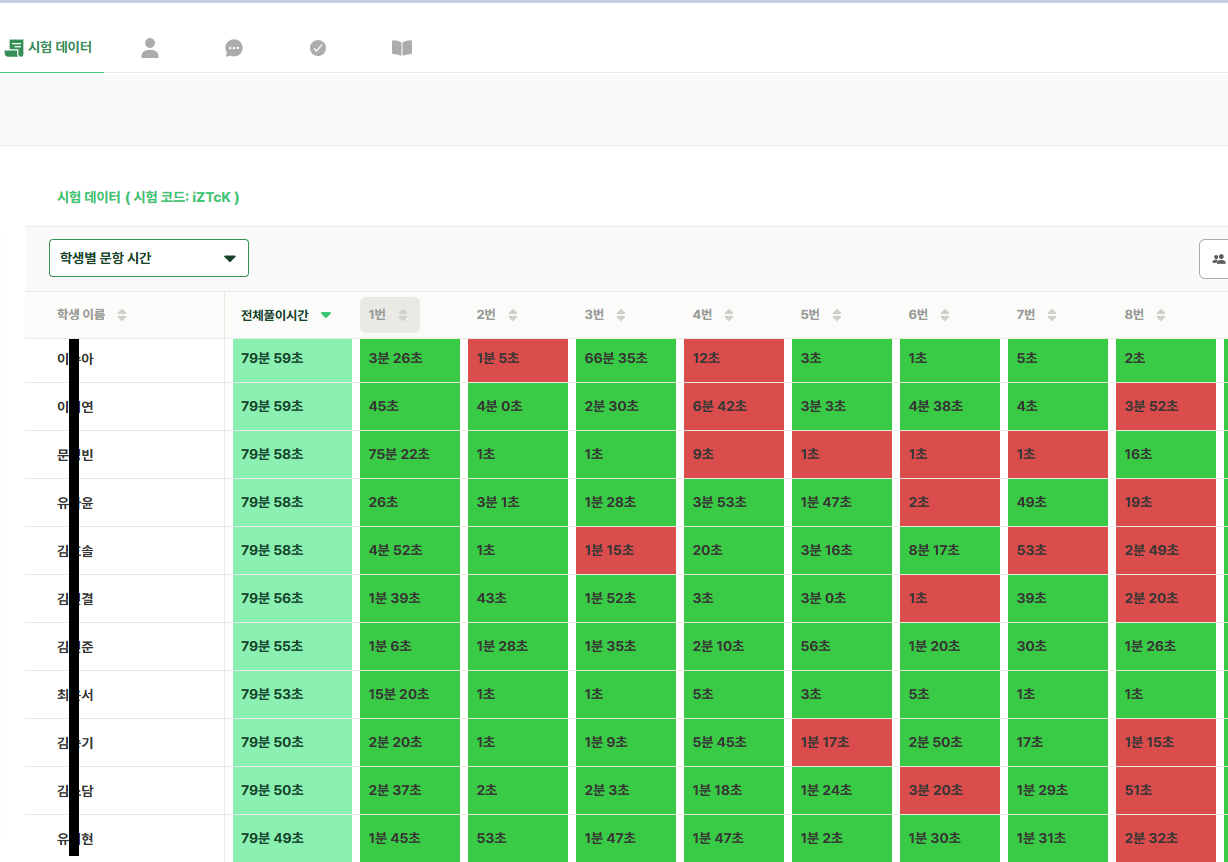
Task: Select the 1분 31초 cell
Action: coord(1058,838)
